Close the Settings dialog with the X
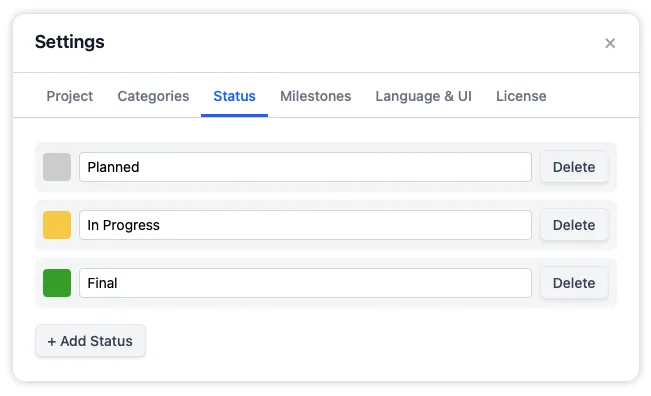Screen dimensions: 651x396 609,43
